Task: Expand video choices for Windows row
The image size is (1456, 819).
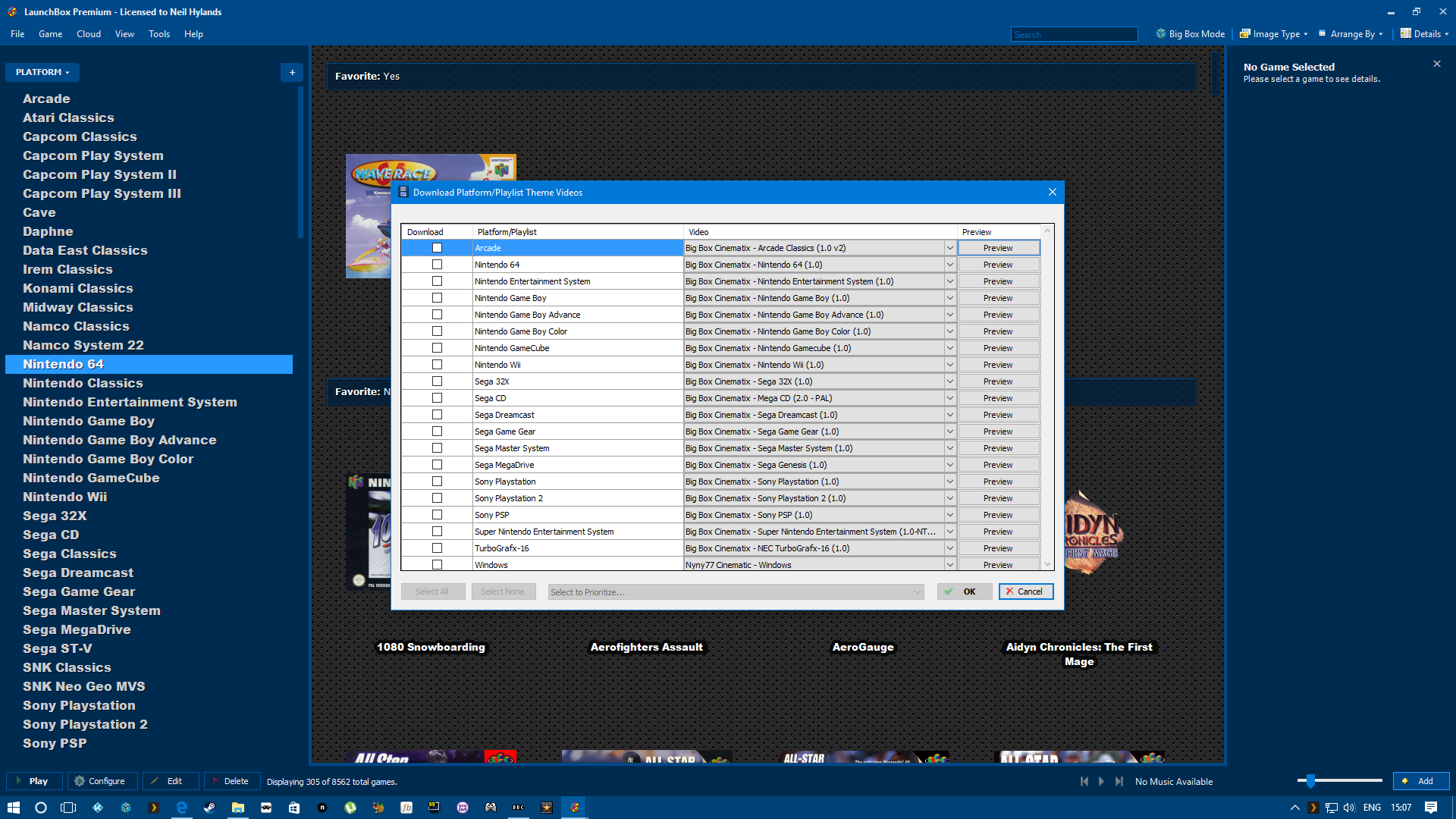Action: click(949, 565)
